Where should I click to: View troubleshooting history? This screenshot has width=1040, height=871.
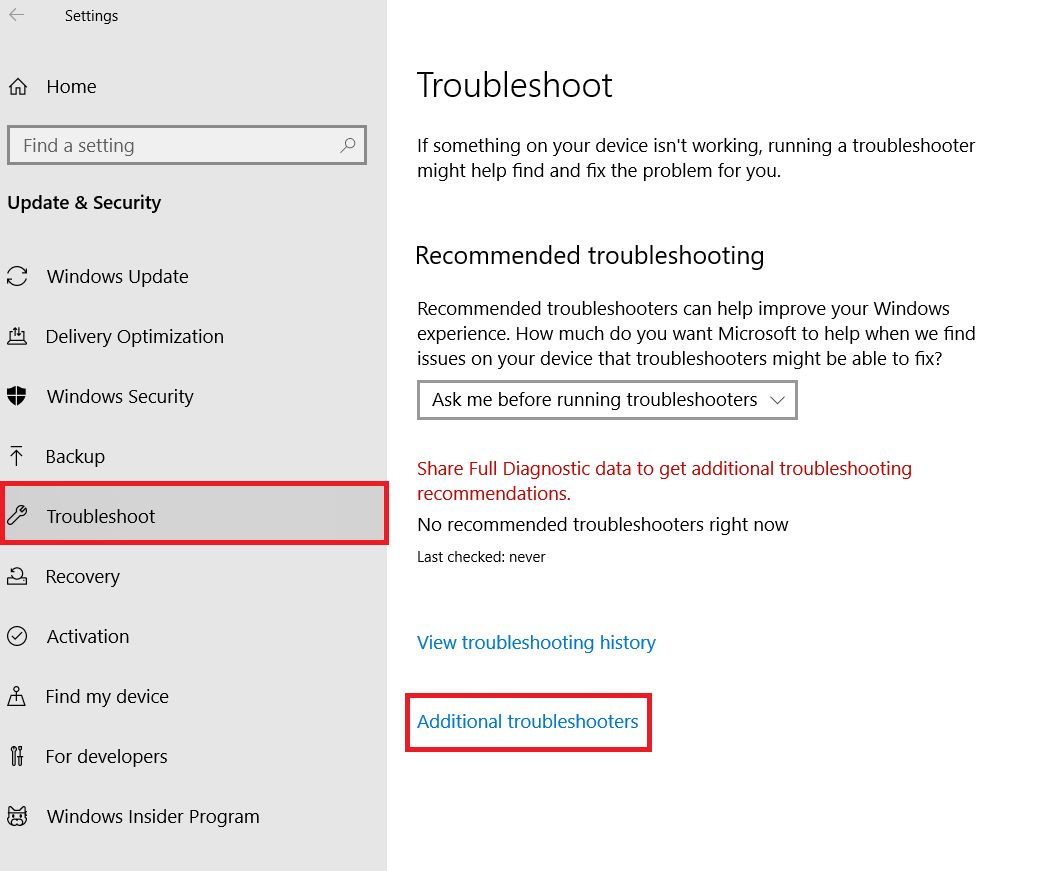(536, 642)
